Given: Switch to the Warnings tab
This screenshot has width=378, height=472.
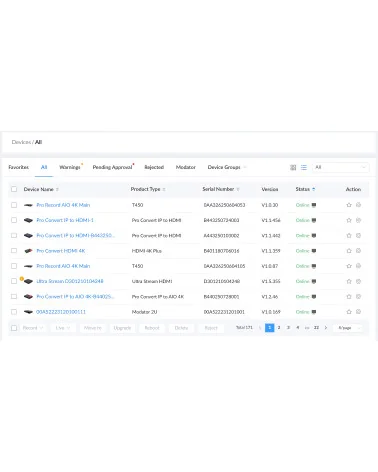Looking at the screenshot, I should tap(70, 167).
